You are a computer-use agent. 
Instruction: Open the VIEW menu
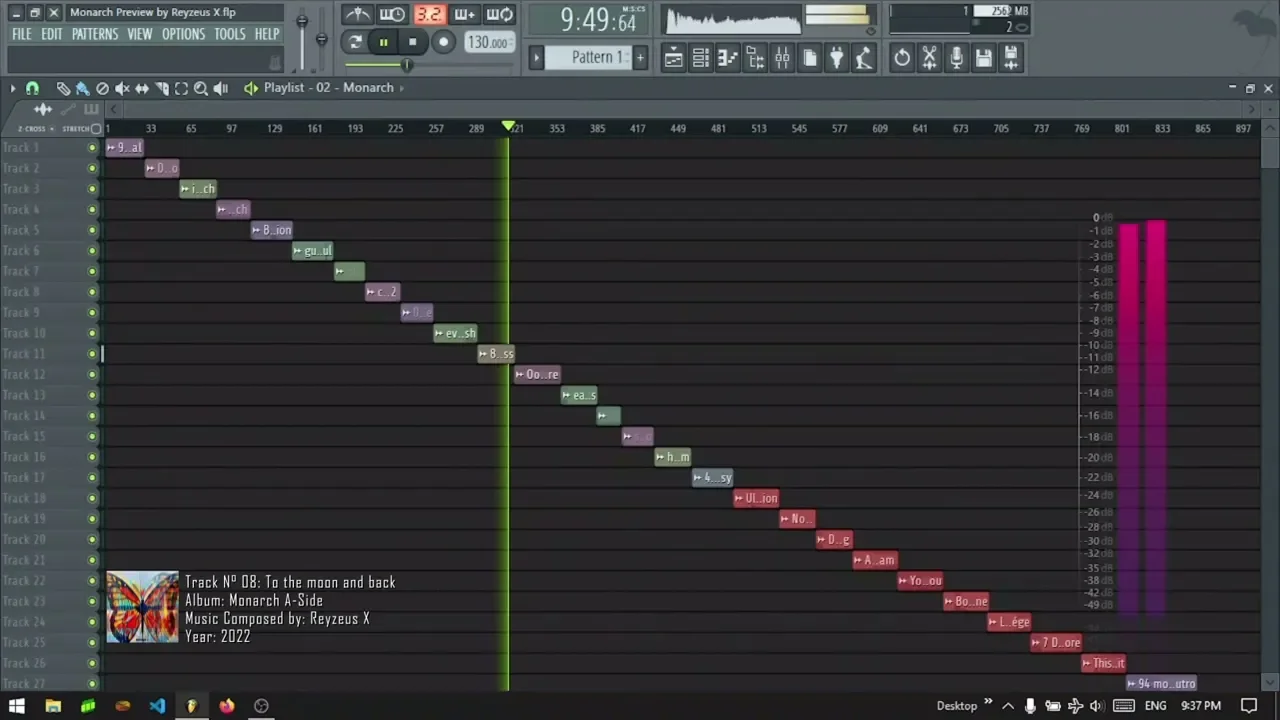[140, 34]
